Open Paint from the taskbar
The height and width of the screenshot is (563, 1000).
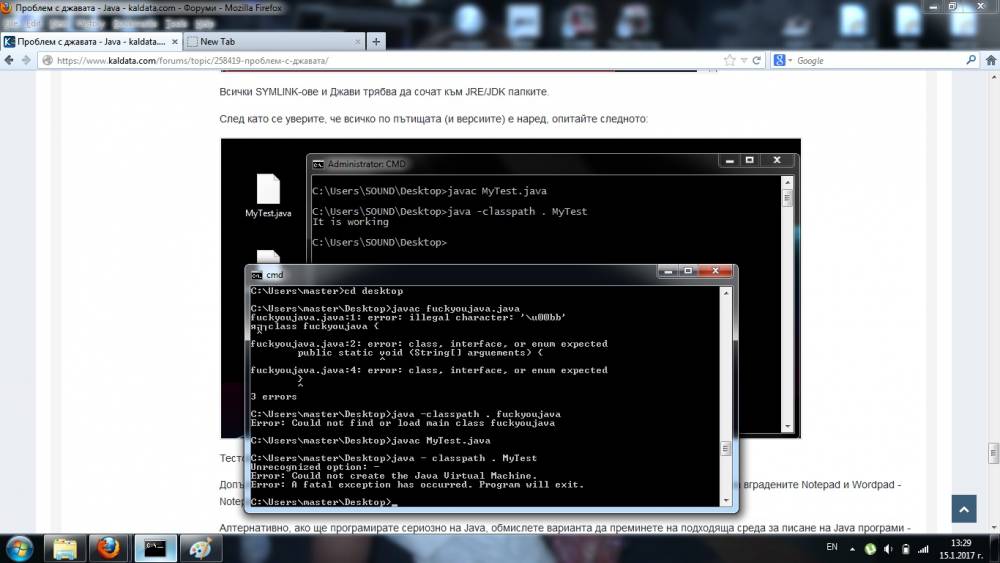201,548
